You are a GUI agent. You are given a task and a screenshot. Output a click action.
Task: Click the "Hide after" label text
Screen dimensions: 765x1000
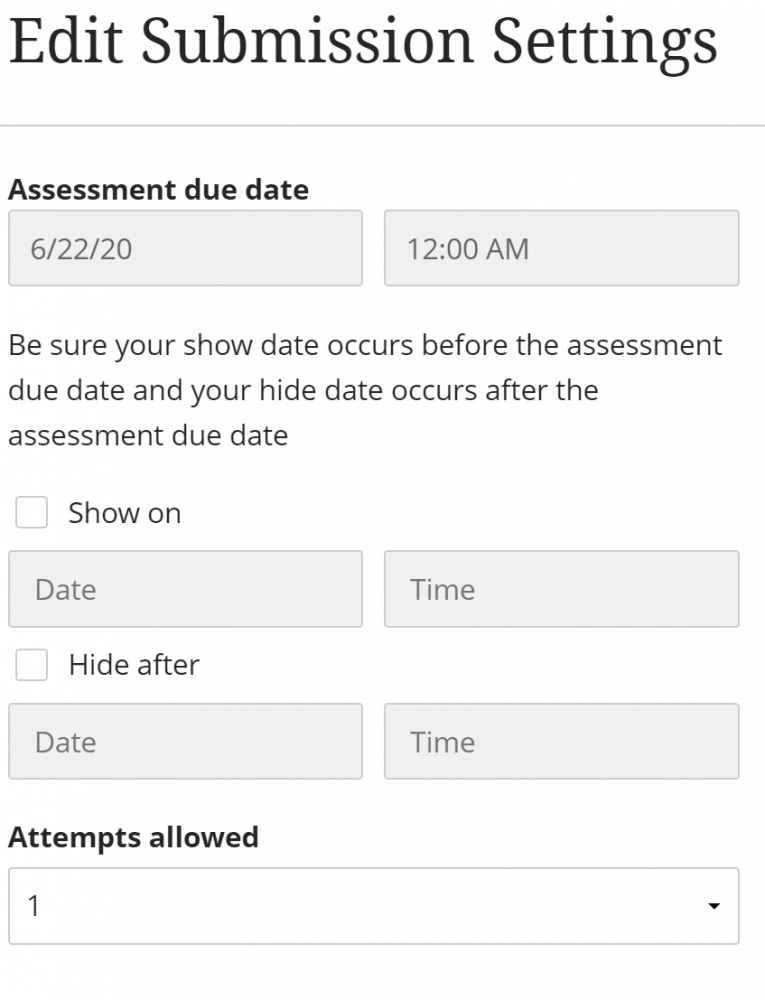(133, 665)
